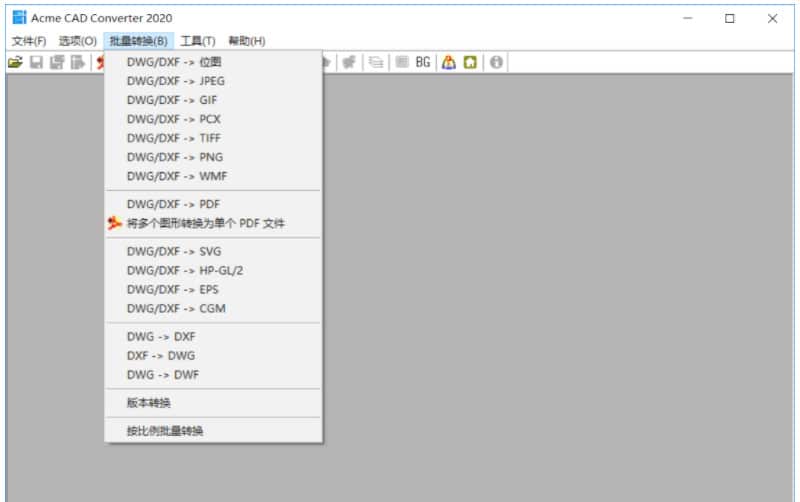This screenshot has height=502, width=800.
Task: Open file with the folder toolbar icon
Action: click(x=15, y=62)
